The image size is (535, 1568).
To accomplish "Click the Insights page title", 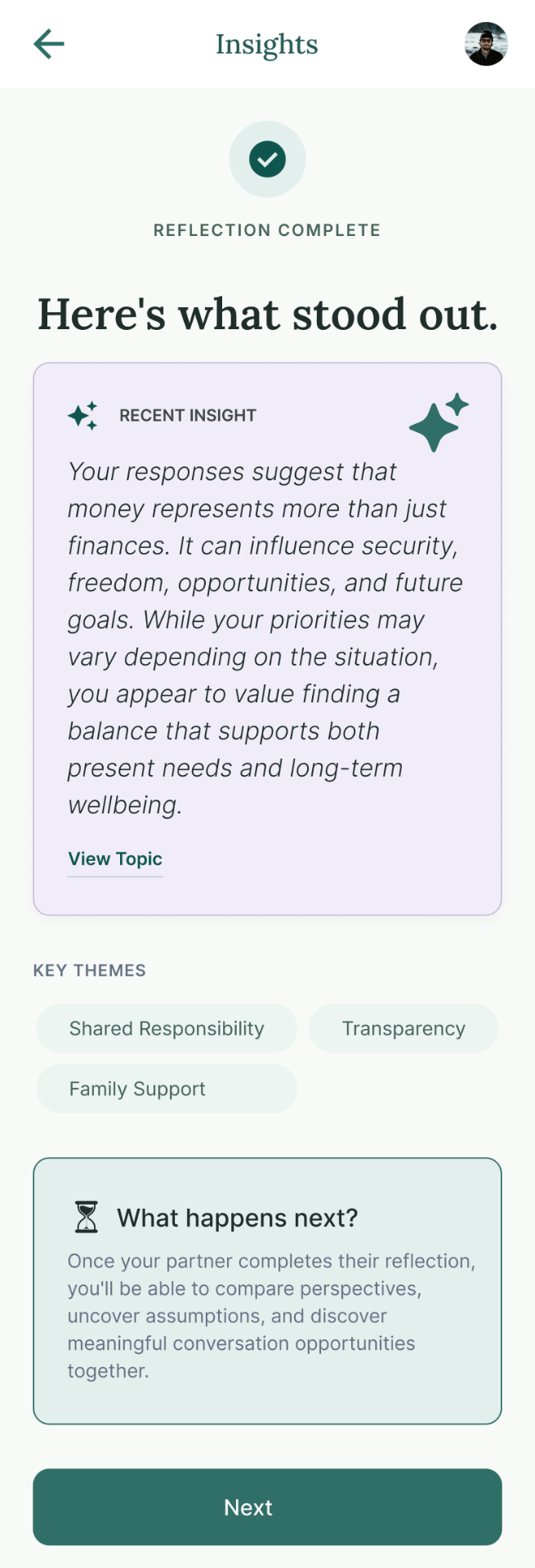I will coord(267,44).
